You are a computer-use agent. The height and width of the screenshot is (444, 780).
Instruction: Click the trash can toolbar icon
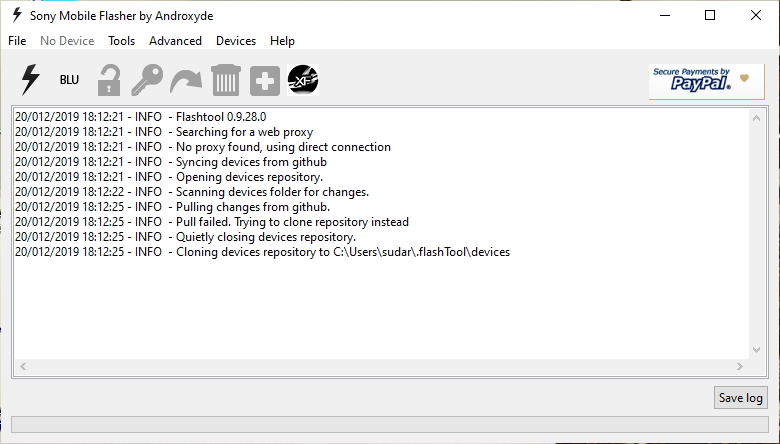coord(226,80)
